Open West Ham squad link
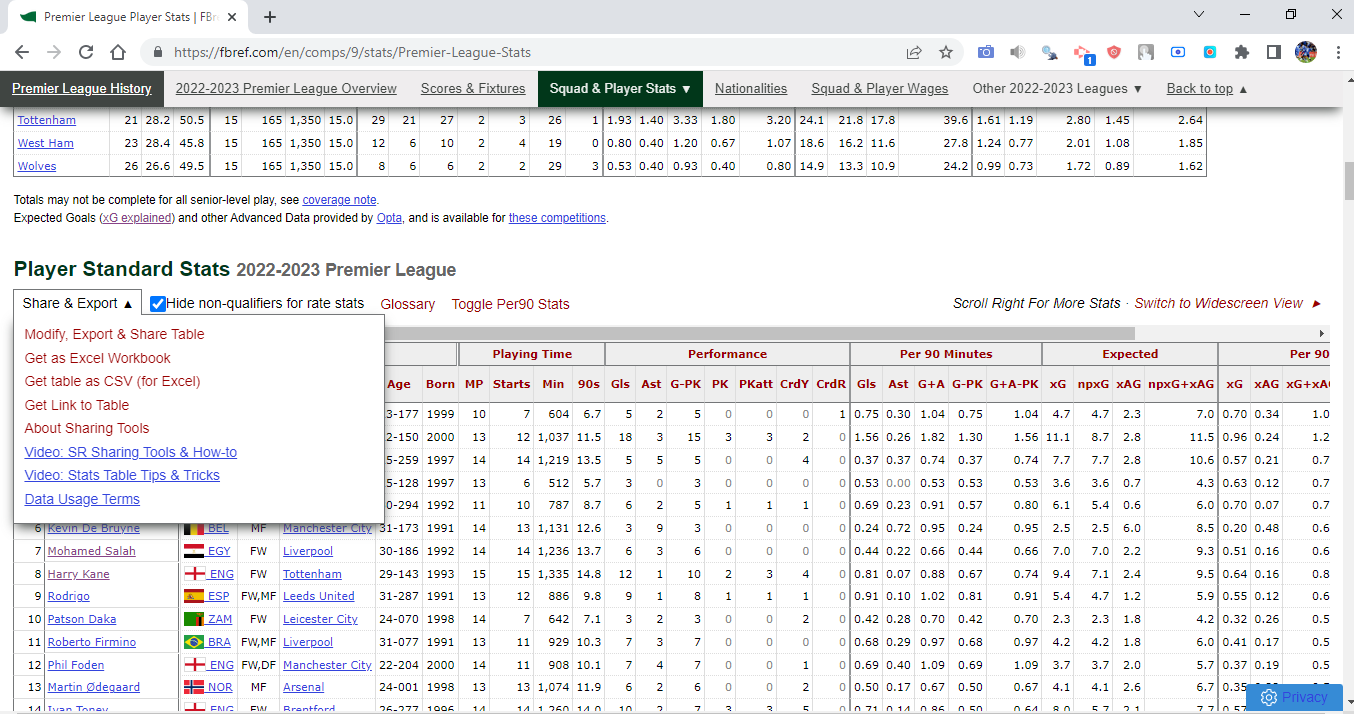 [x=45, y=143]
